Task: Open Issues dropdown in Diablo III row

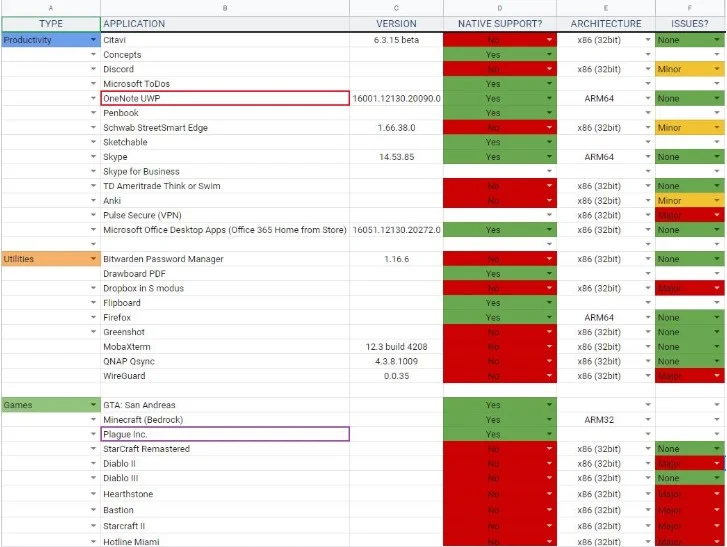Action: [717, 478]
